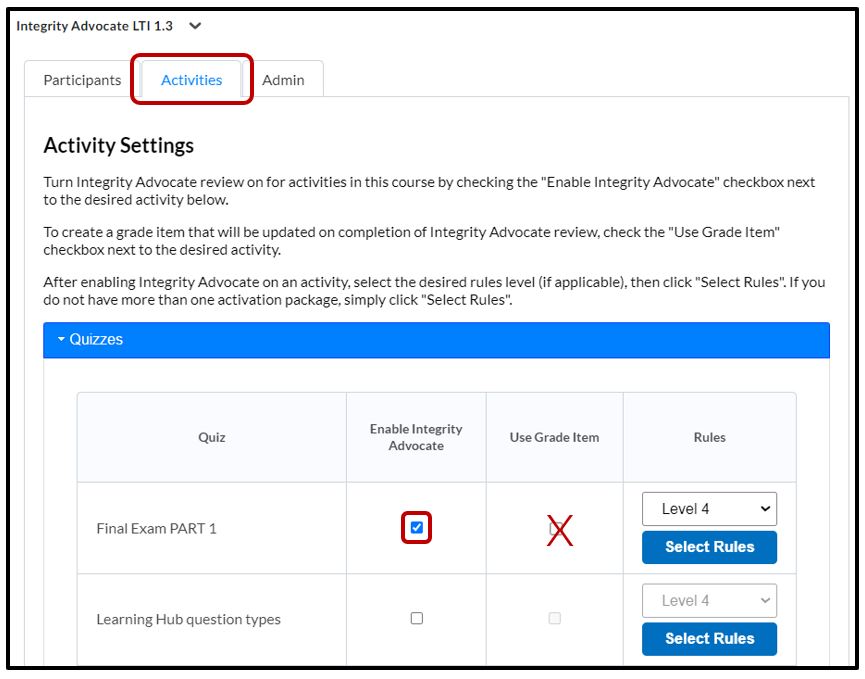Screen dimensions: 865x679
Task: Enable Integrity Advocate for Learning Hub question types
Action: (x=417, y=619)
